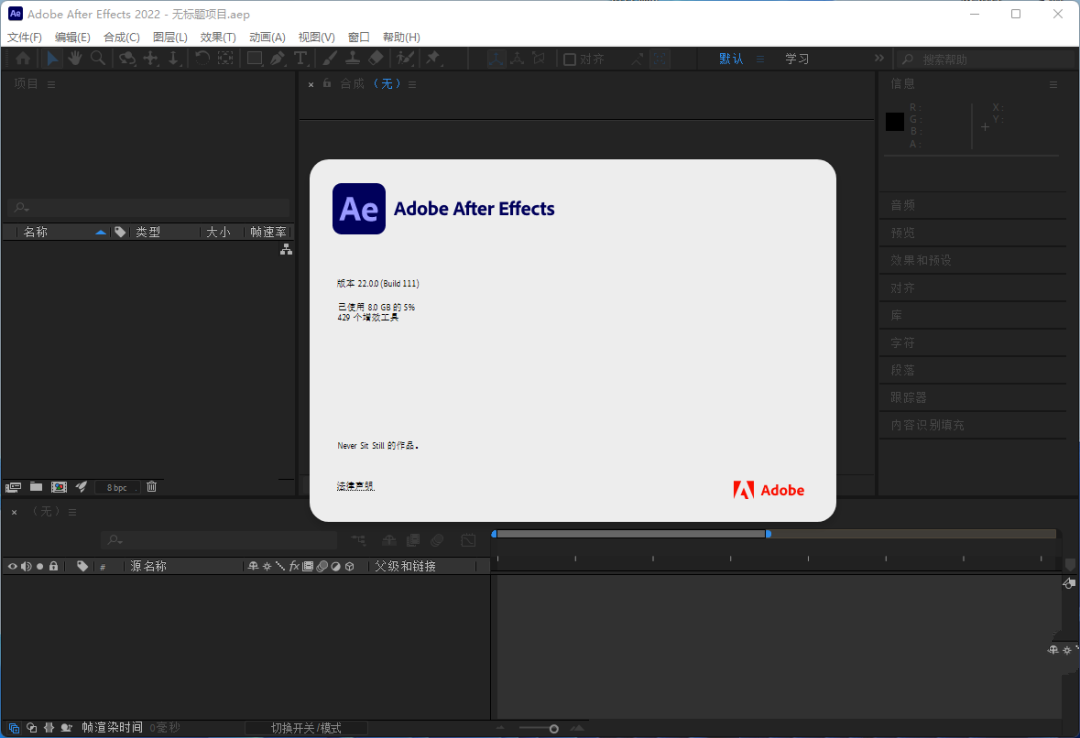Toggle the video eye column switch

(12, 566)
